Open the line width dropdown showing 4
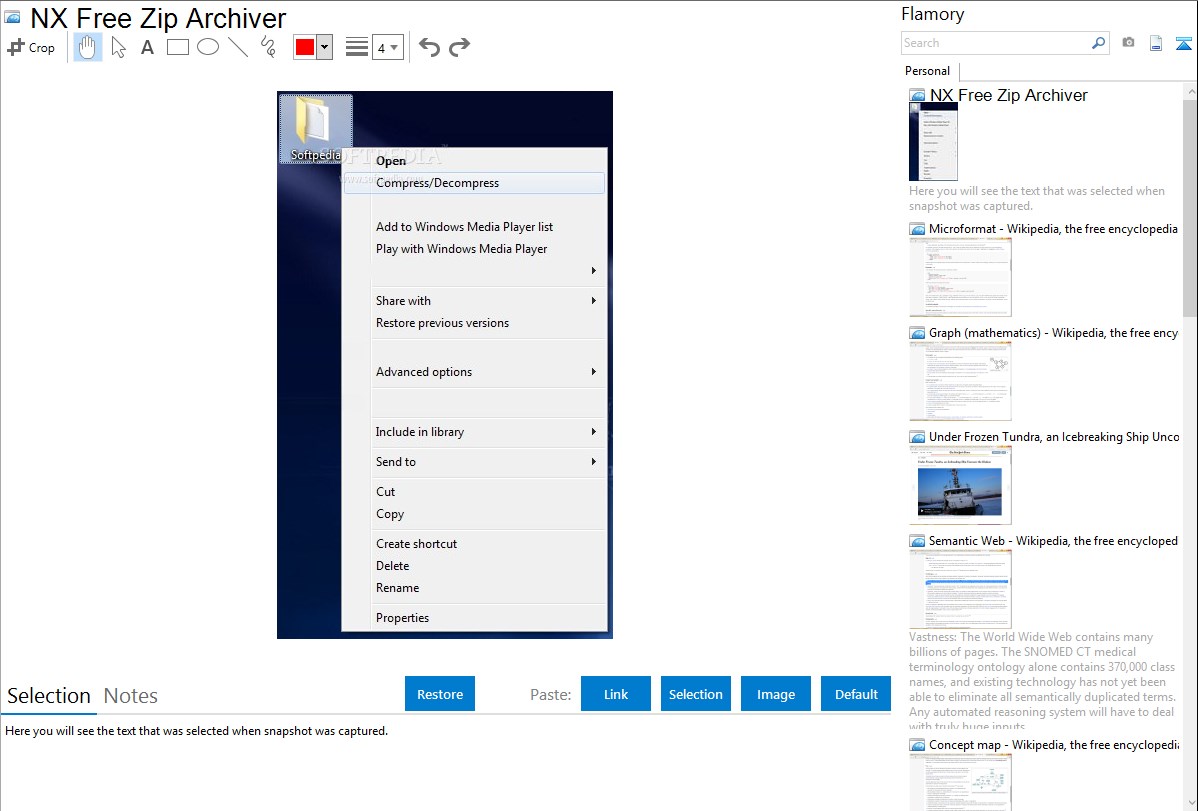 click(387, 47)
